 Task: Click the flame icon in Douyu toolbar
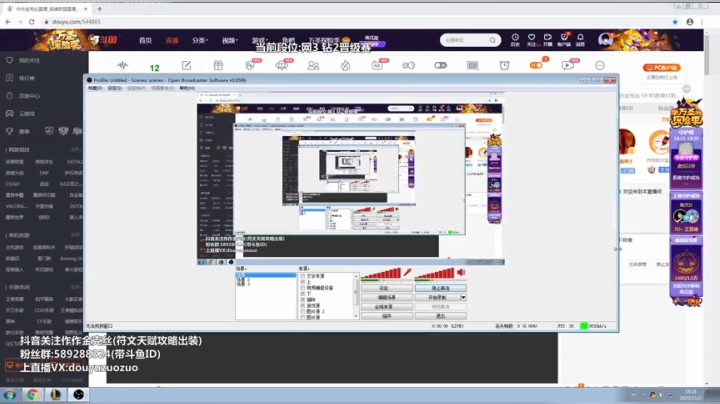coord(345,65)
